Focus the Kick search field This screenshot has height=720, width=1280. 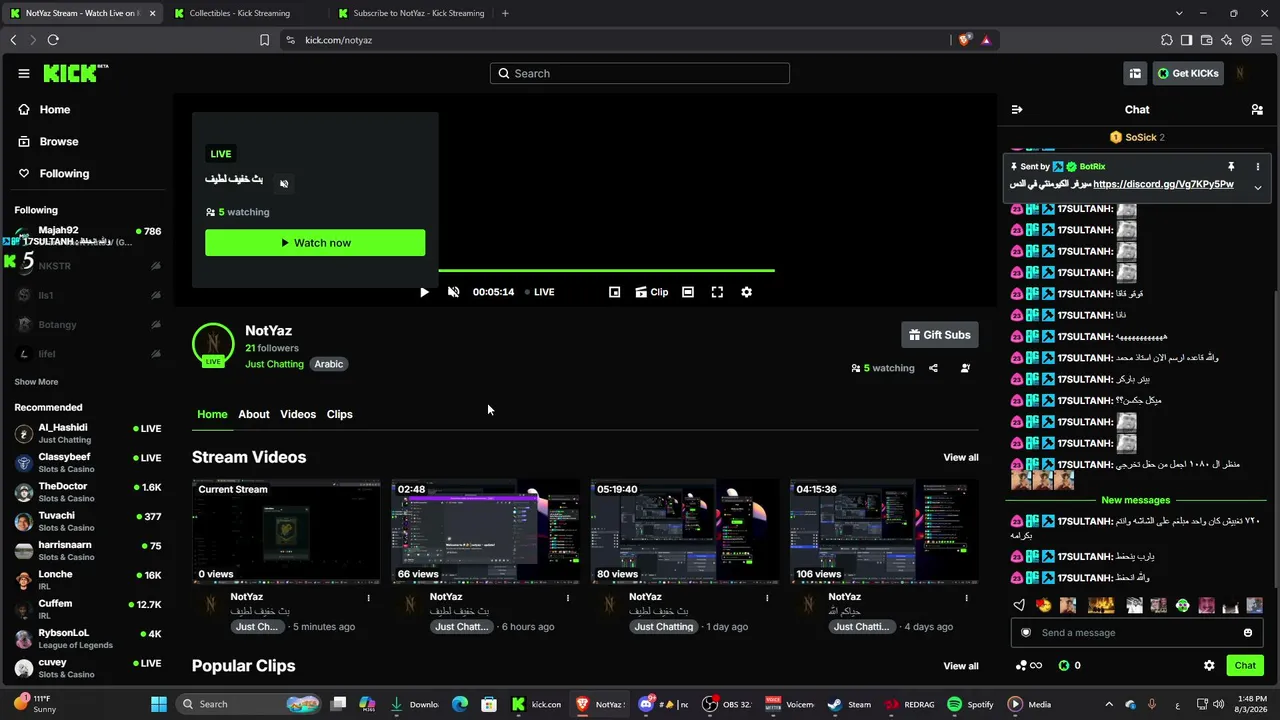coord(640,73)
